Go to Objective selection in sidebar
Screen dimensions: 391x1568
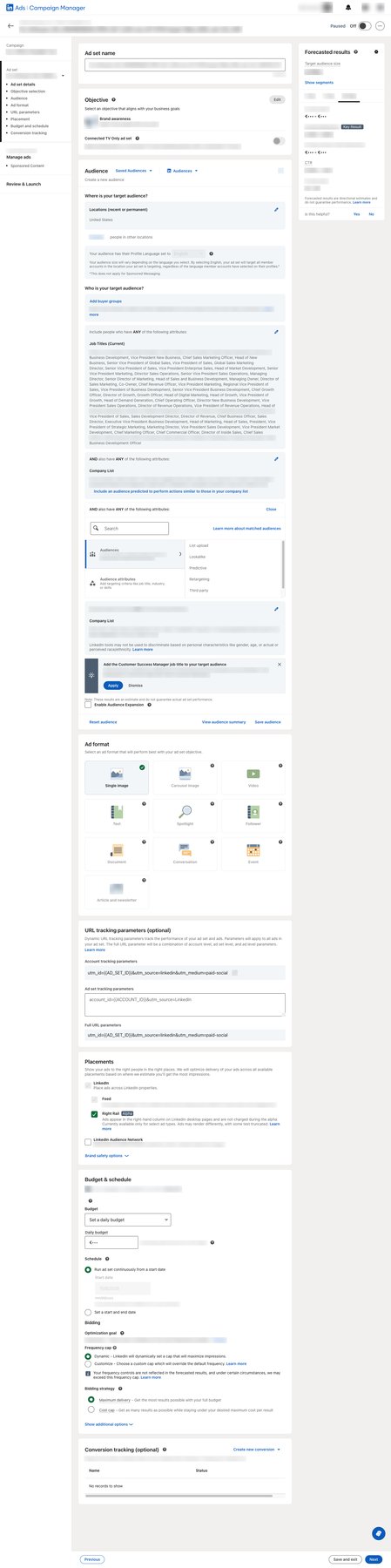pos(28,91)
